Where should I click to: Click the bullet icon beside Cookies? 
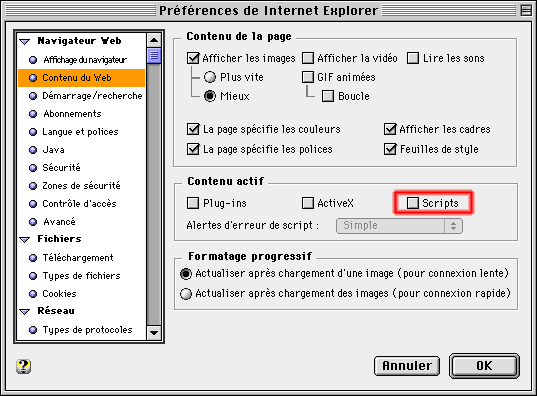click(33, 294)
